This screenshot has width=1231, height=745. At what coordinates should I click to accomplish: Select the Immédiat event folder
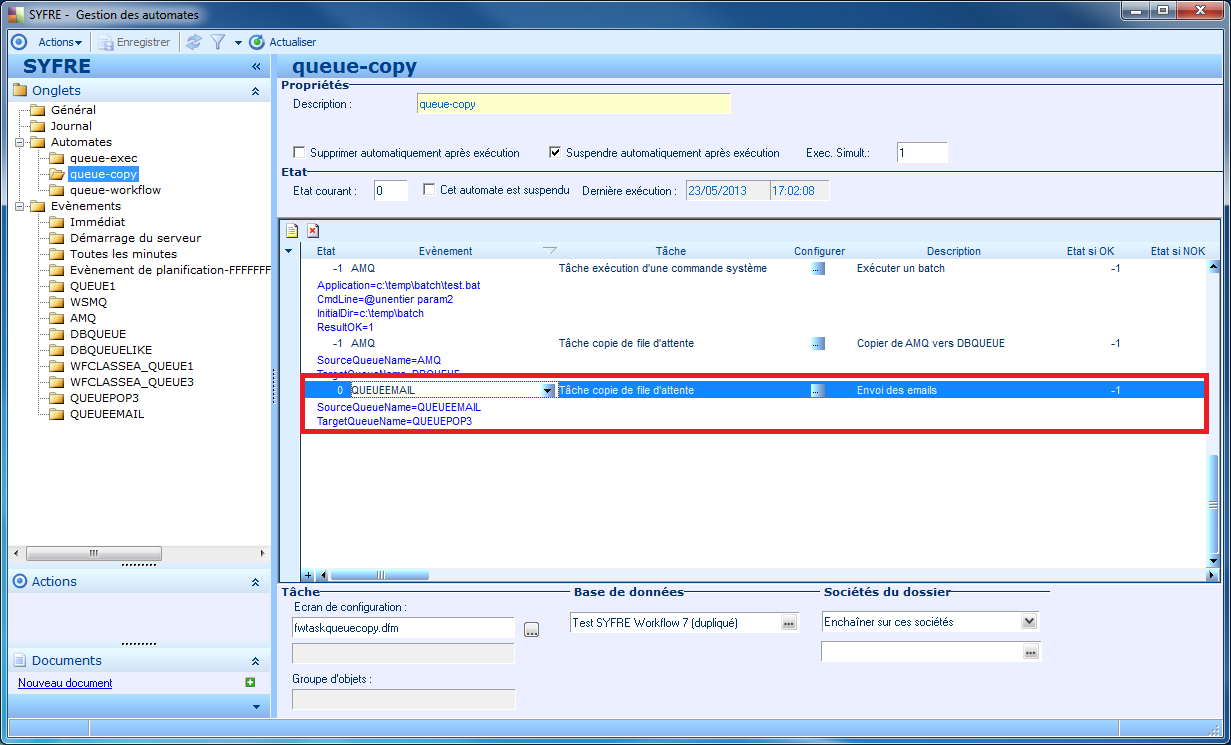(97, 222)
